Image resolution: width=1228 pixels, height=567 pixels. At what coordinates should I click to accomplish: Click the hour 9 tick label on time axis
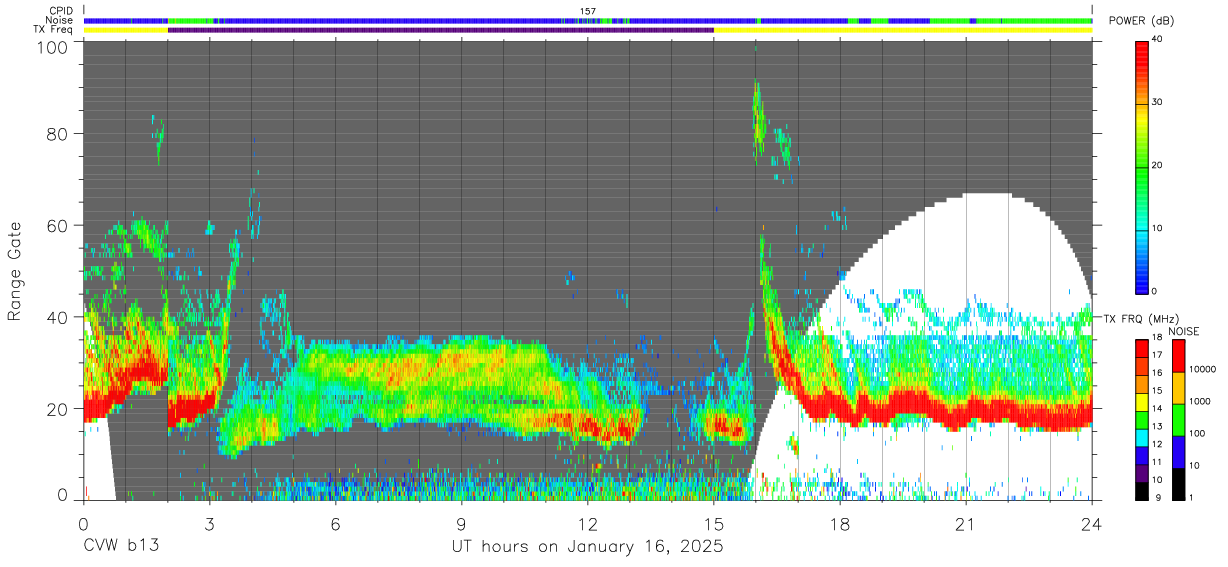point(461,522)
